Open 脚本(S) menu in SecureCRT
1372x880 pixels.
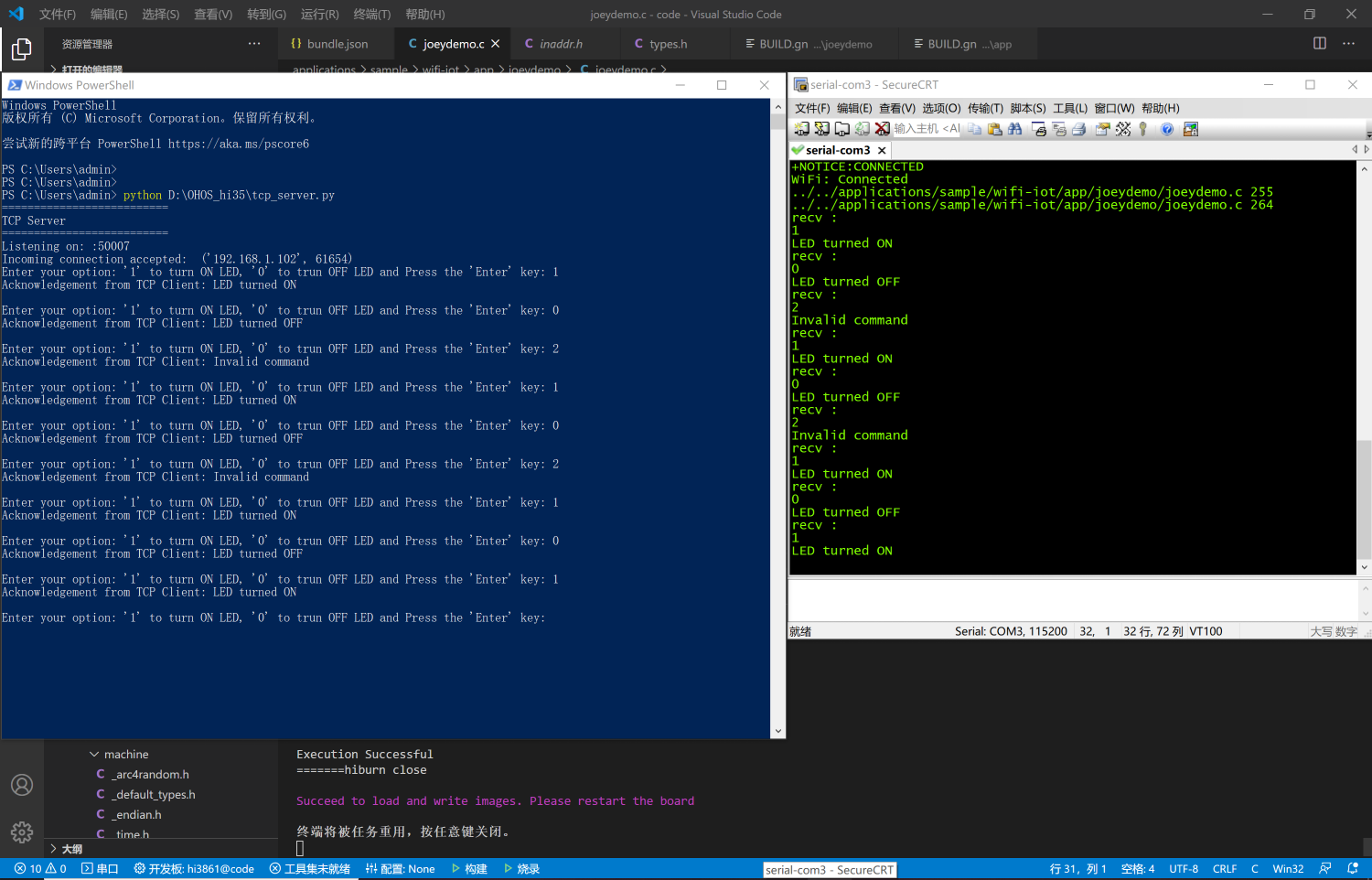tap(1028, 108)
